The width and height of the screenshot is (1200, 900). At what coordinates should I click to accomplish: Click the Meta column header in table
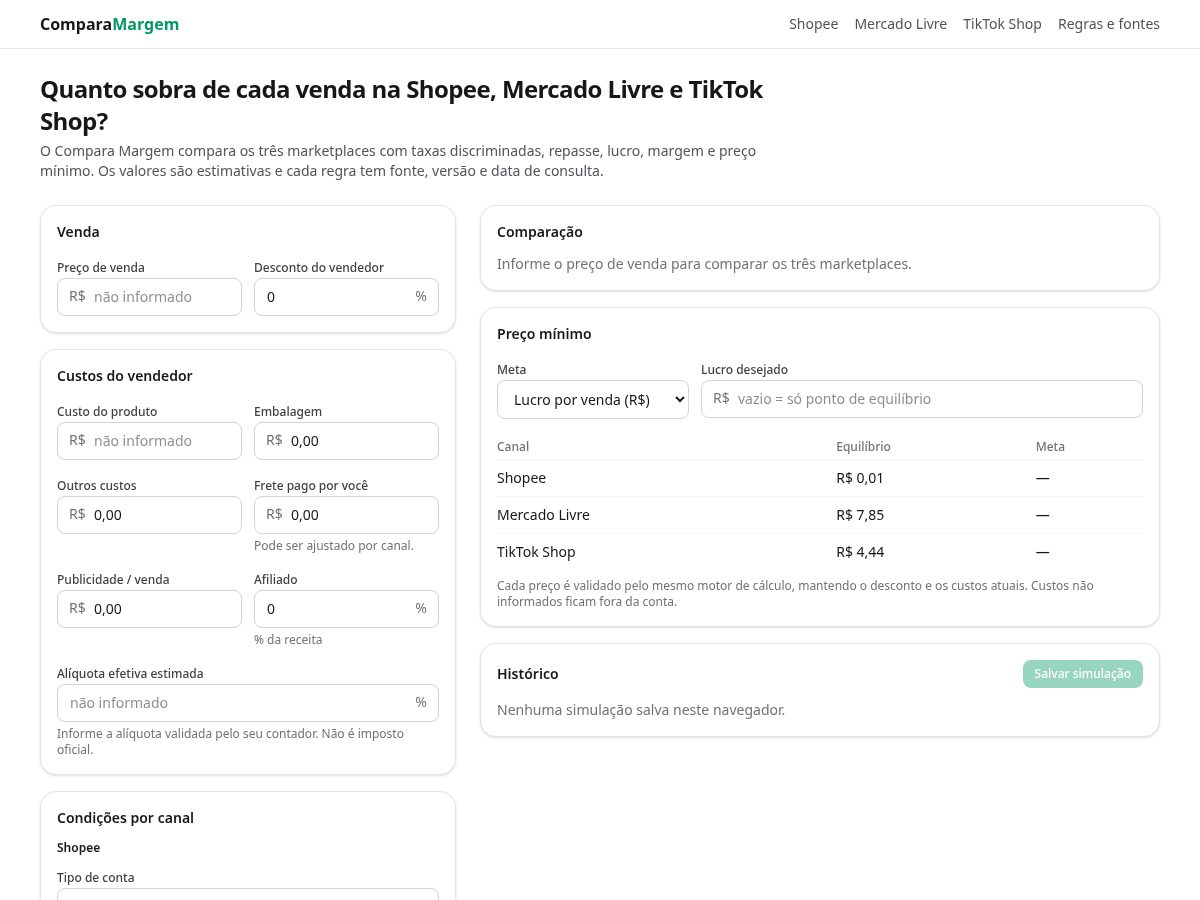pyautogui.click(x=1050, y=447)
